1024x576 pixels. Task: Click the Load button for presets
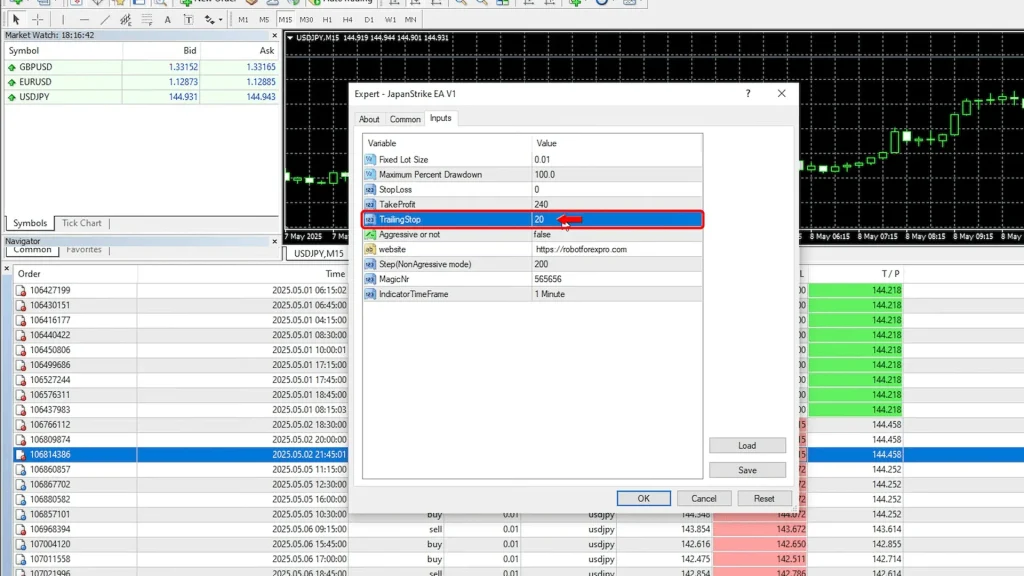pyautogui.click(x=747, y=446)
